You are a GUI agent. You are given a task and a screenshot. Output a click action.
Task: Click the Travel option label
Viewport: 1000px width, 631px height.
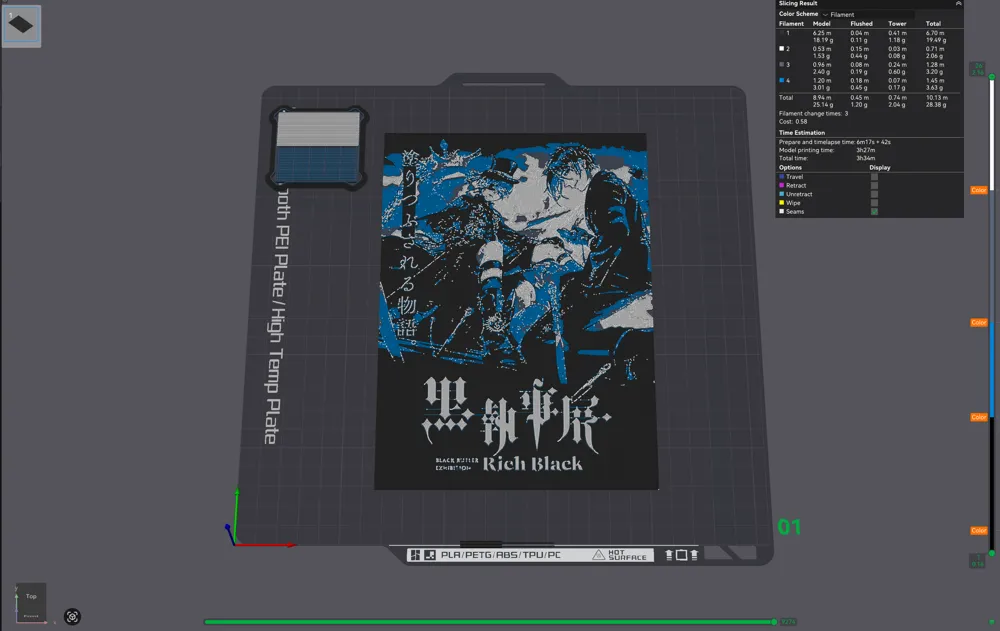point(794,177)
